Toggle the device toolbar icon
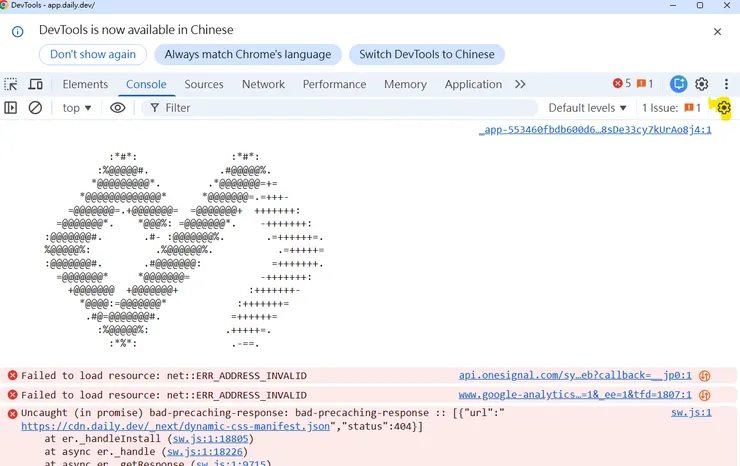The height and width of the screenshot is (466, 740). click(x=35, y=85)
